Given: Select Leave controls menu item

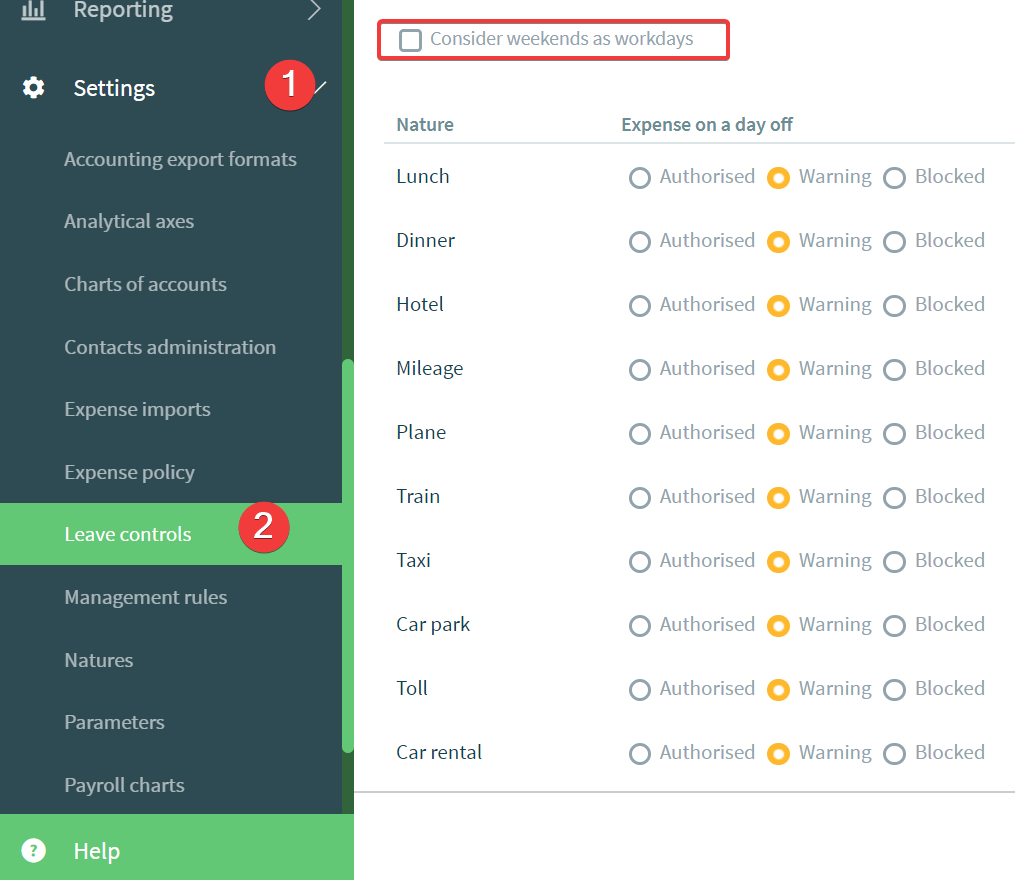Looking at the screenshot, I should 171,534.
